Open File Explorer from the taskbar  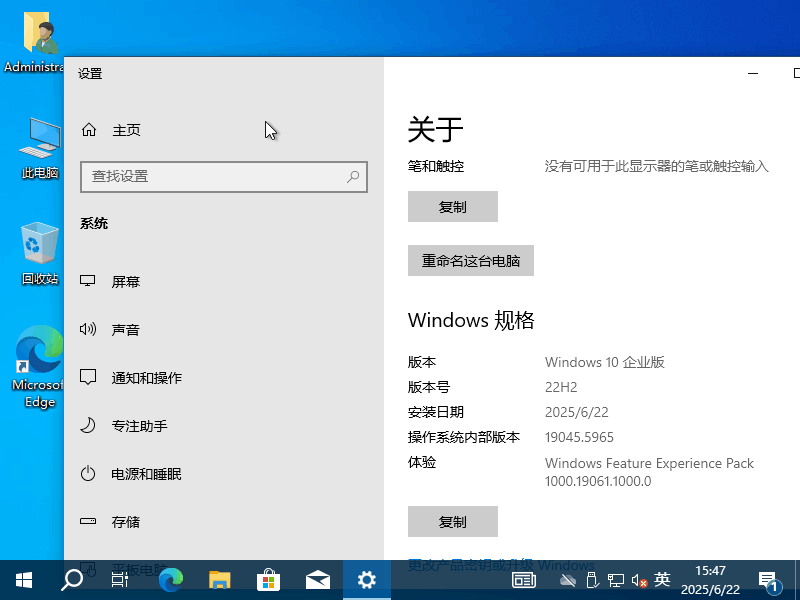(x=219, y=580)
